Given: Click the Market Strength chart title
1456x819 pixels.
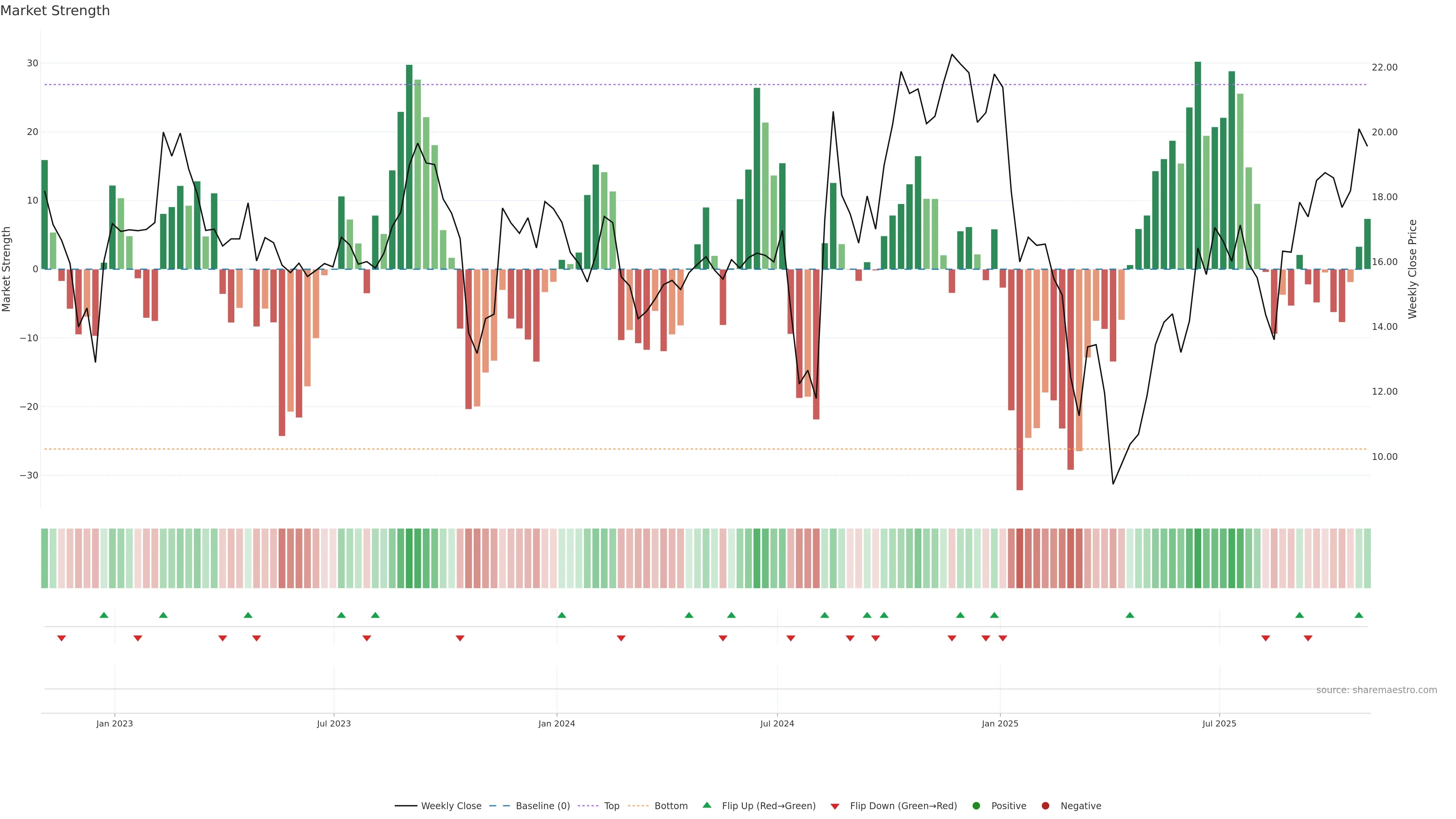Looking at the screenshot, I should pyautogui.click(x=55, y=11).
